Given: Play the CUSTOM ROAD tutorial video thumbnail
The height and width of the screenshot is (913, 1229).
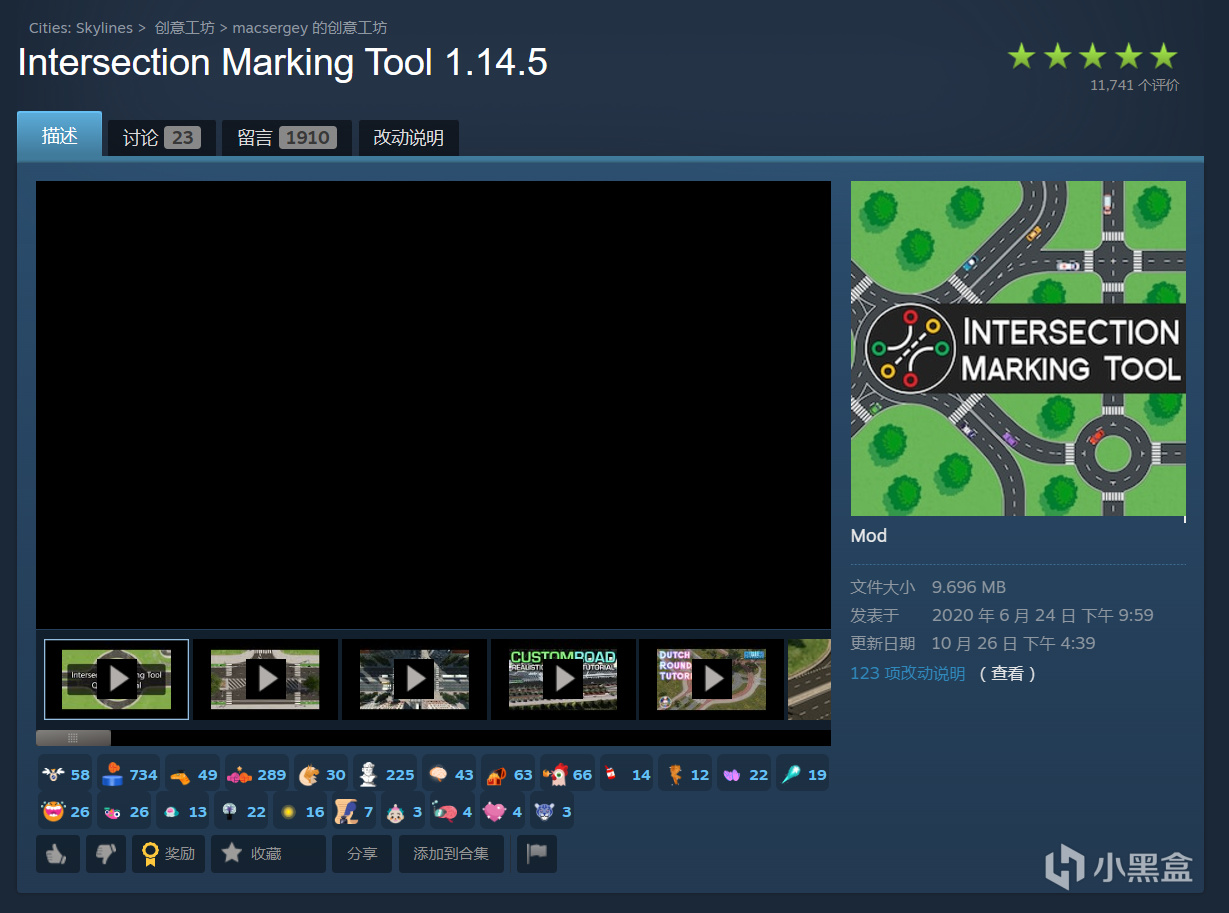Looking at the screenshot, I should pos(563,679).
